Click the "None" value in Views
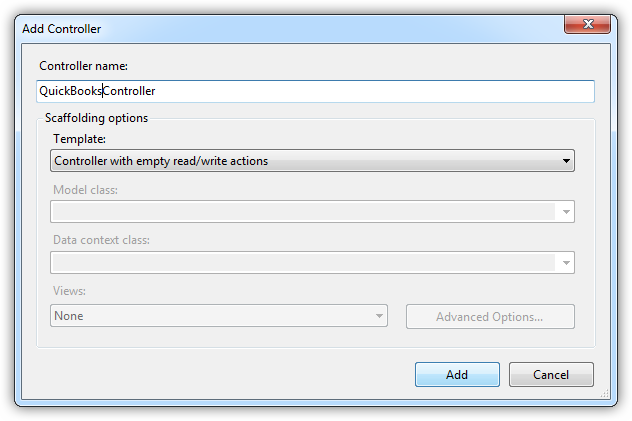 click(x=69, y=316)
